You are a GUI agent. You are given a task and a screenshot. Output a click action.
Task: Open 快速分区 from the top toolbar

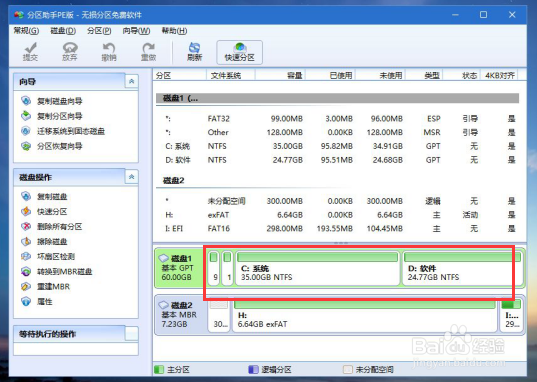click(239, 52)
